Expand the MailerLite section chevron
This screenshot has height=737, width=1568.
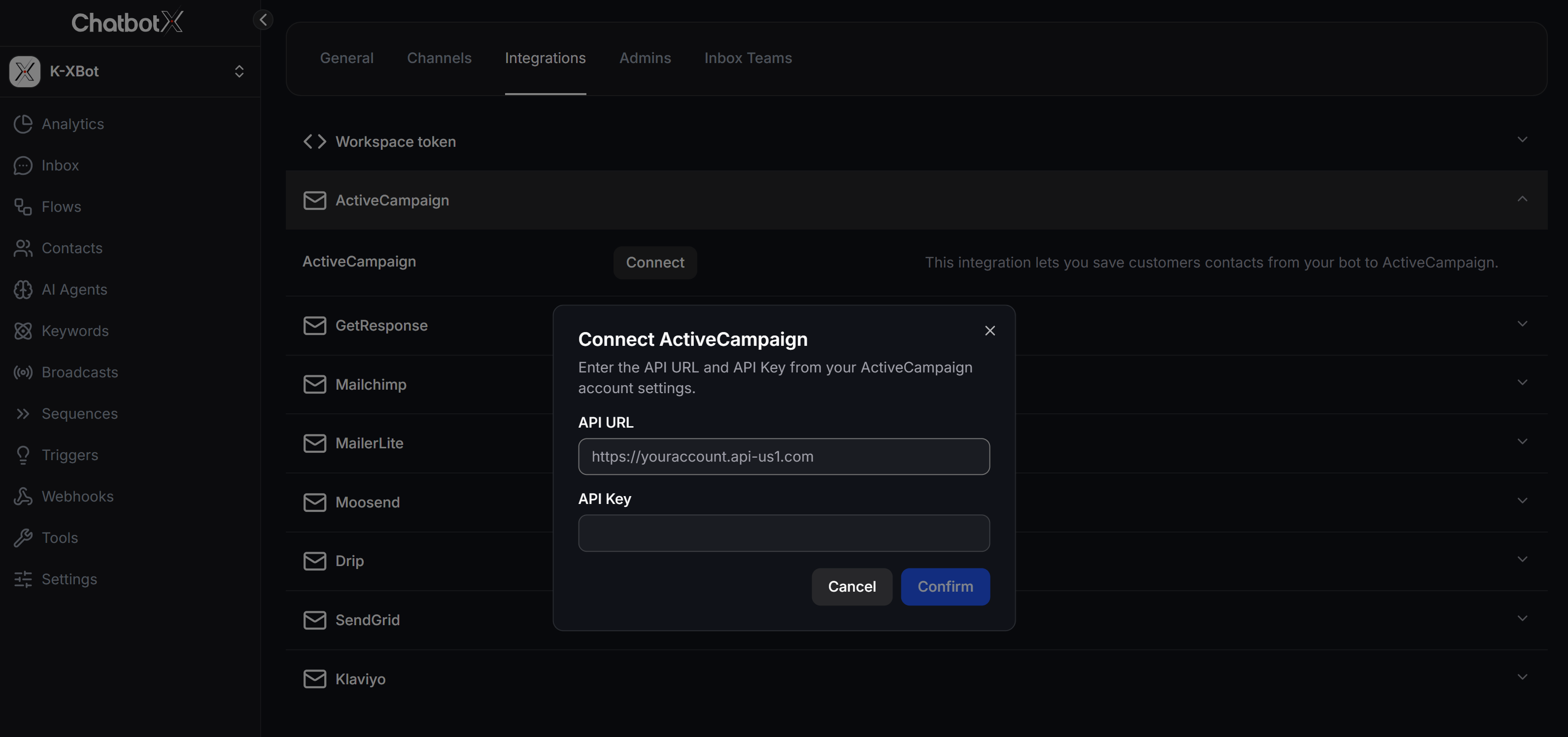pyautogui.click(x=1522, y=441)
